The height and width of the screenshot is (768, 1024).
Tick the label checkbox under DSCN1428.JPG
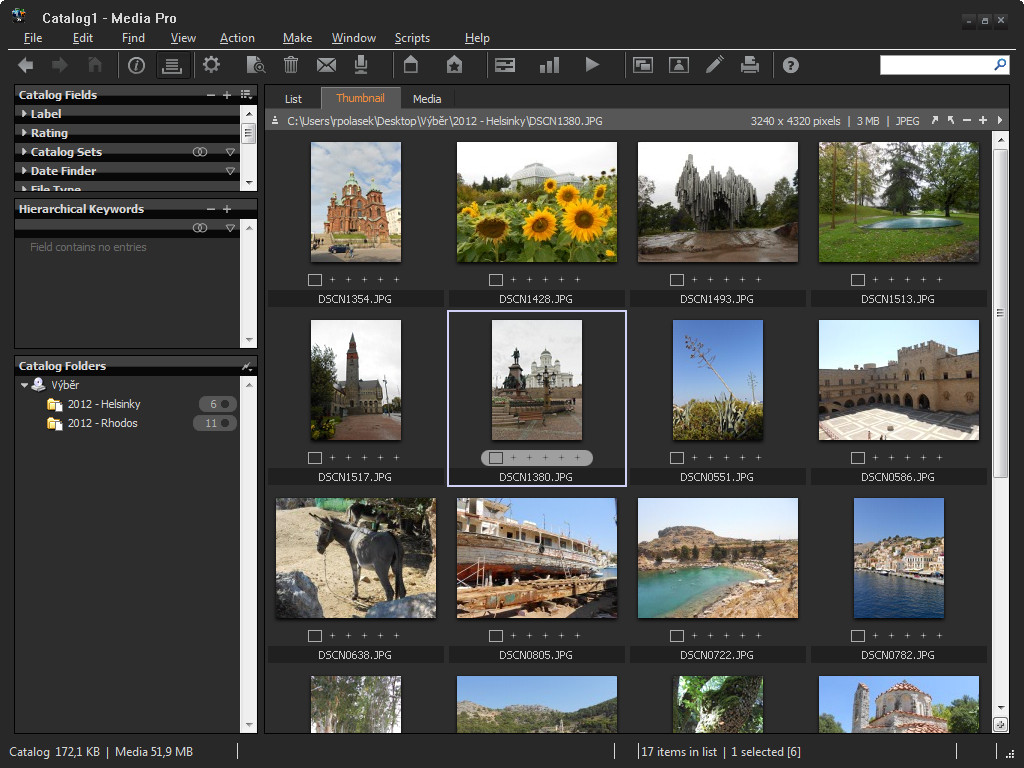(496, 280)
